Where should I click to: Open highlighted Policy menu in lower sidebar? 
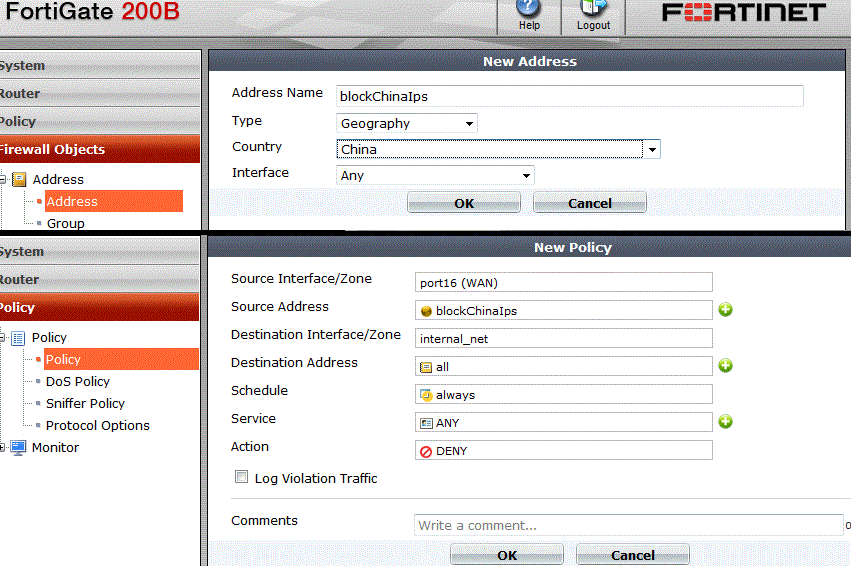[x=99, y=307]
